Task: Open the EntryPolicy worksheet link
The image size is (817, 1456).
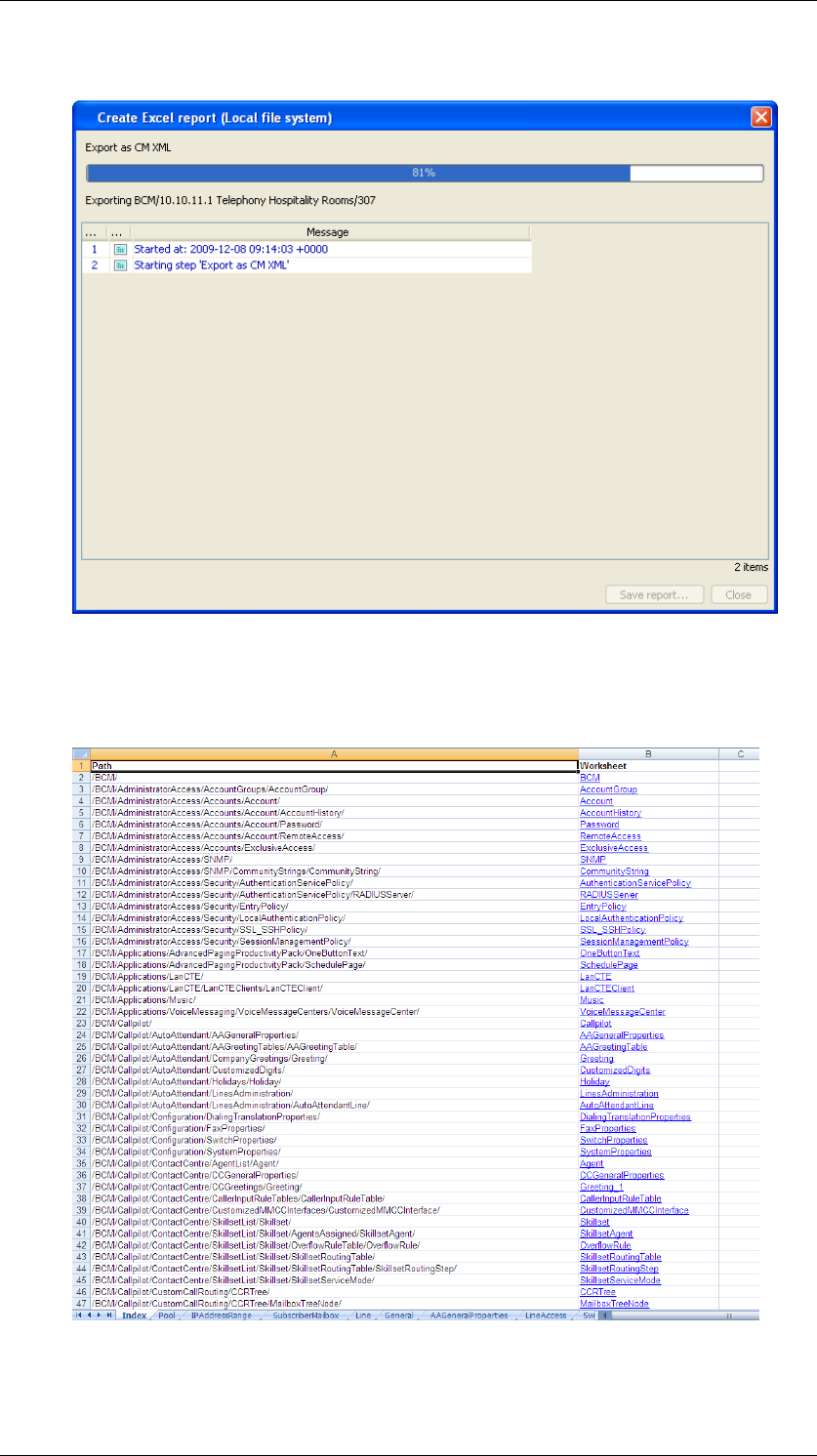Action: [x=603, y=906]
